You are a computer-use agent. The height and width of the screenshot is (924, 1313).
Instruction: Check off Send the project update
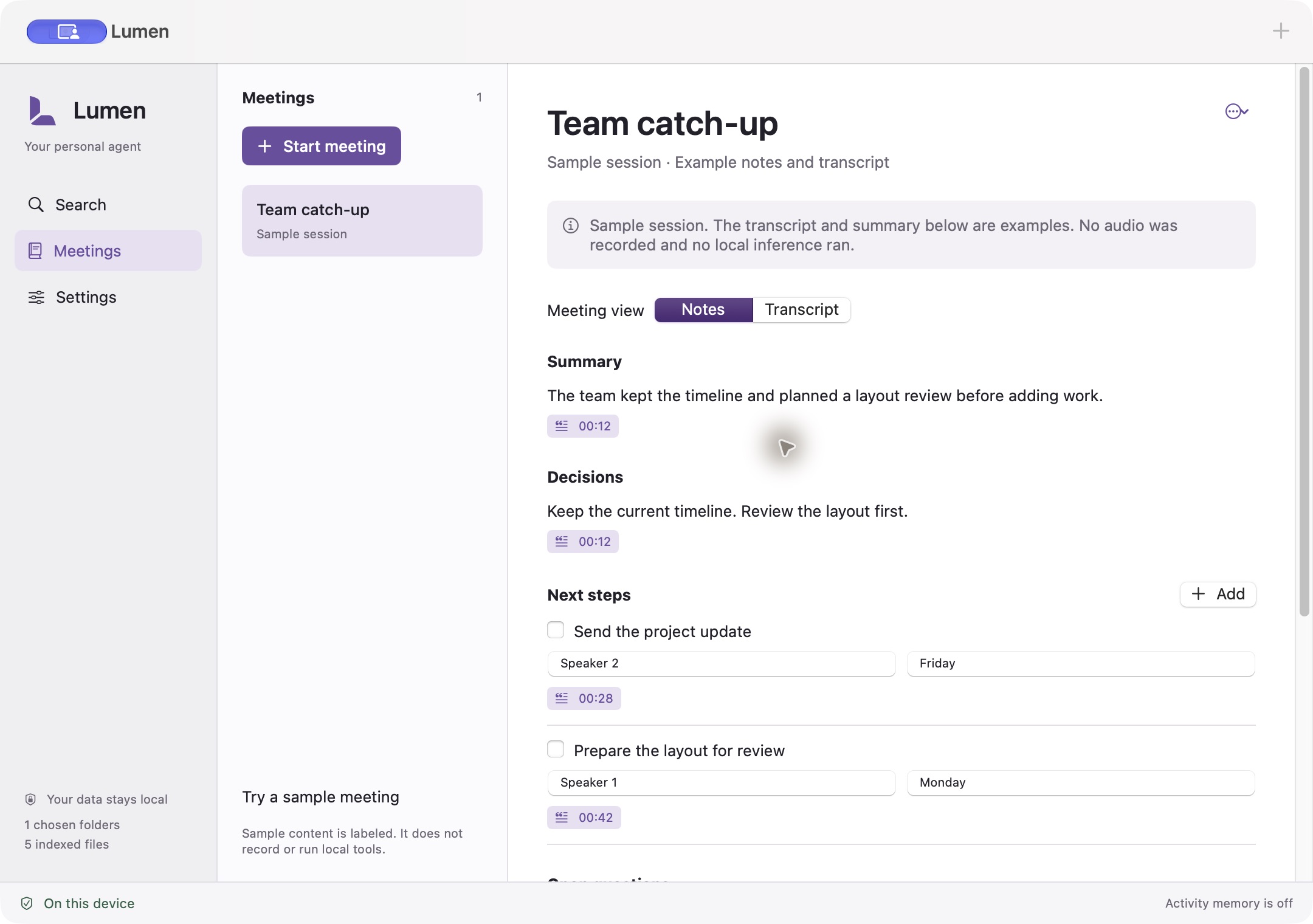pyautogui.click(x=556, y=630)
